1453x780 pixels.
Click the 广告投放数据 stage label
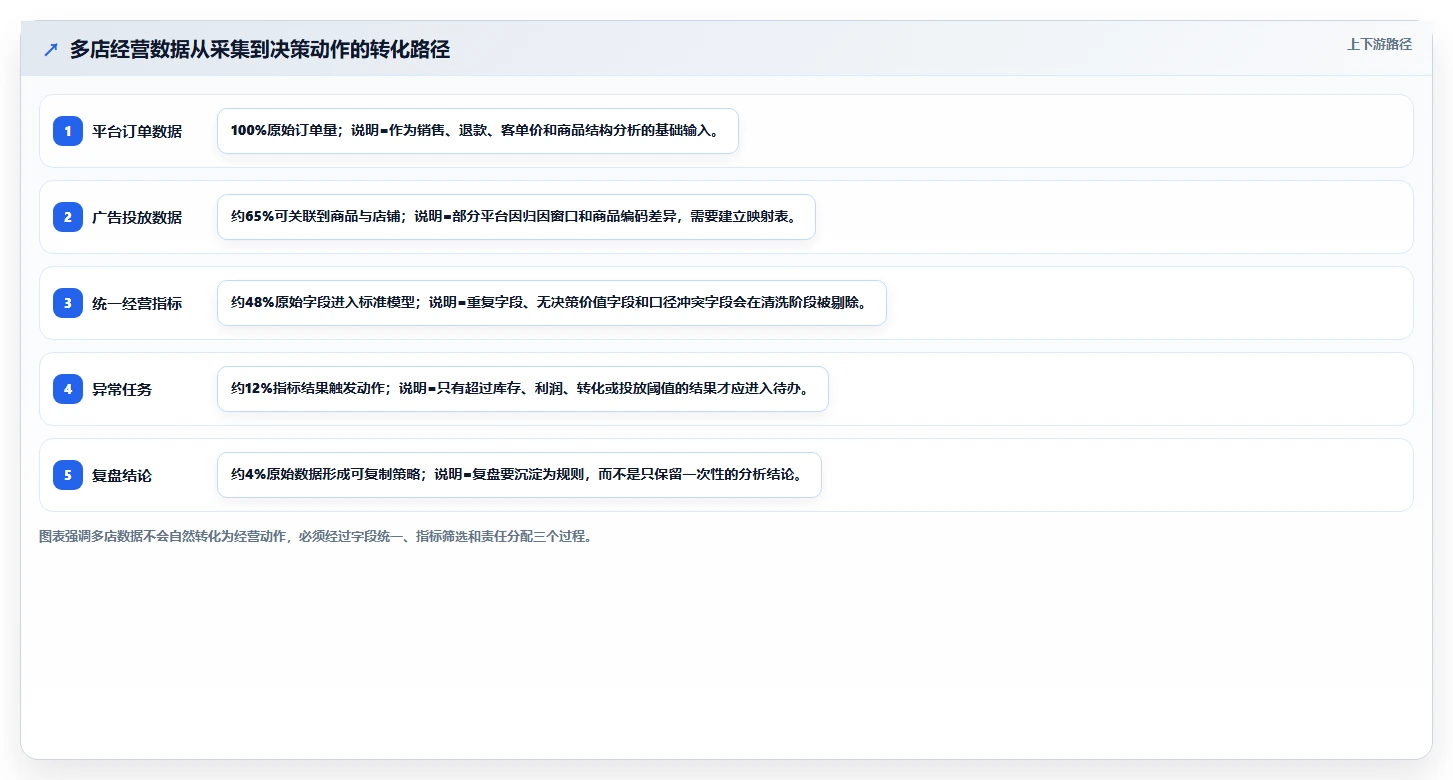tap(137, 217)
